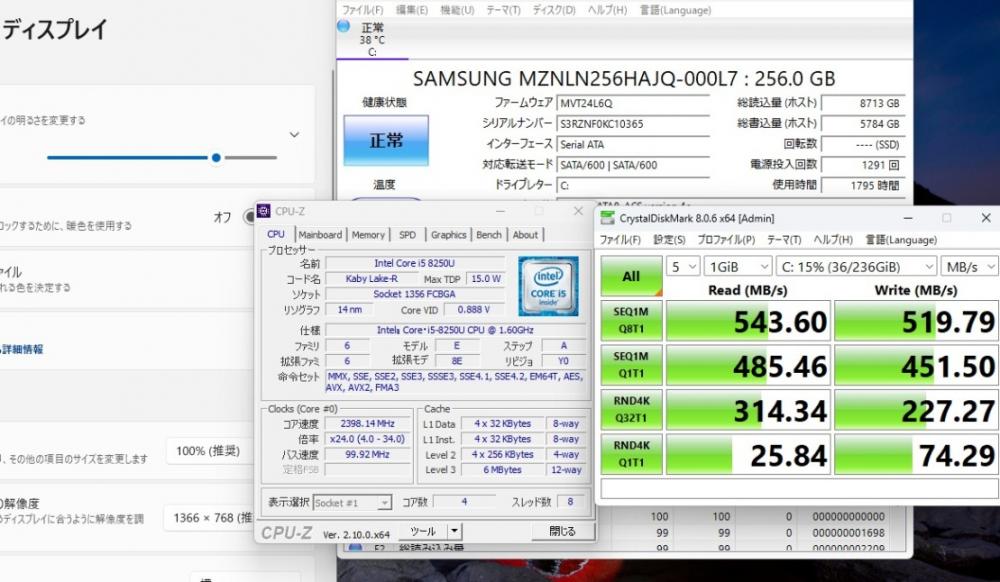This screenshot has width=1000, height=582.
Task: Click the 519.79 sequential write result
Action: 916,321
